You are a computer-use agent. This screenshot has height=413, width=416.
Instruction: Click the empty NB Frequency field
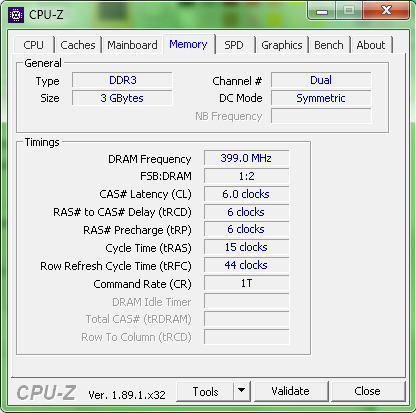coord(321,116)
